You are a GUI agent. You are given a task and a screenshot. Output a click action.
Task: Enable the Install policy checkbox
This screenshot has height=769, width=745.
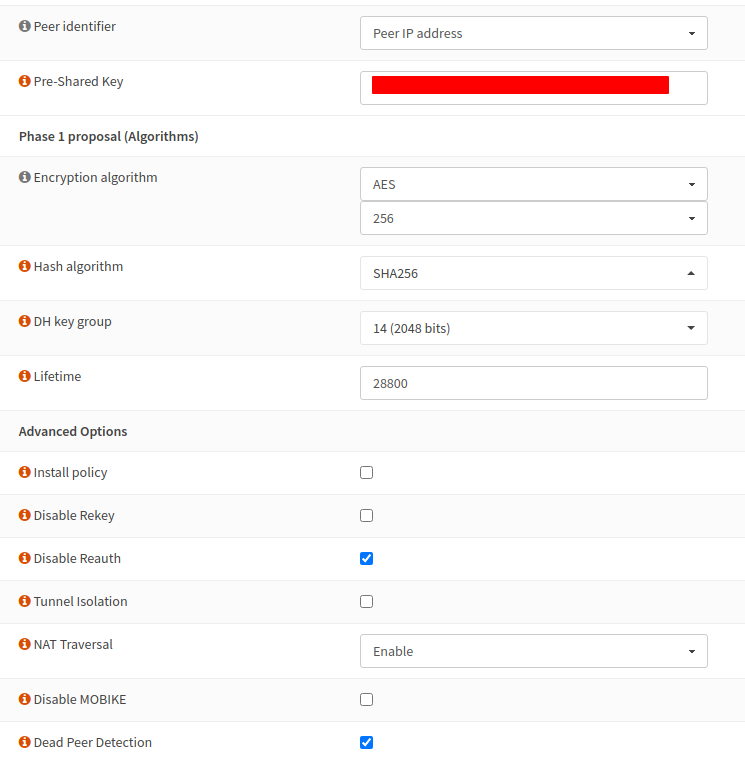(x=366, y=472)
